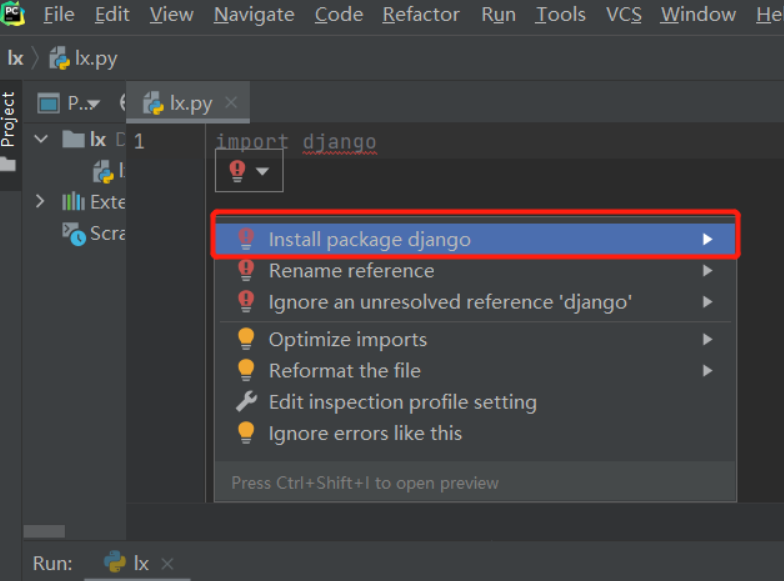This screenshot has height=581, width=784.
Task: Click the PyCharm logo icon
Action: pyautogui.click(x=12, y=14)
